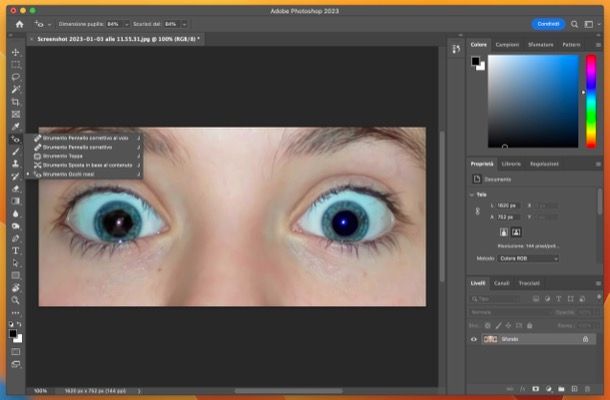Hide the Sfondo layer with eye icon
610x400 pixels.
pos(474,340)
